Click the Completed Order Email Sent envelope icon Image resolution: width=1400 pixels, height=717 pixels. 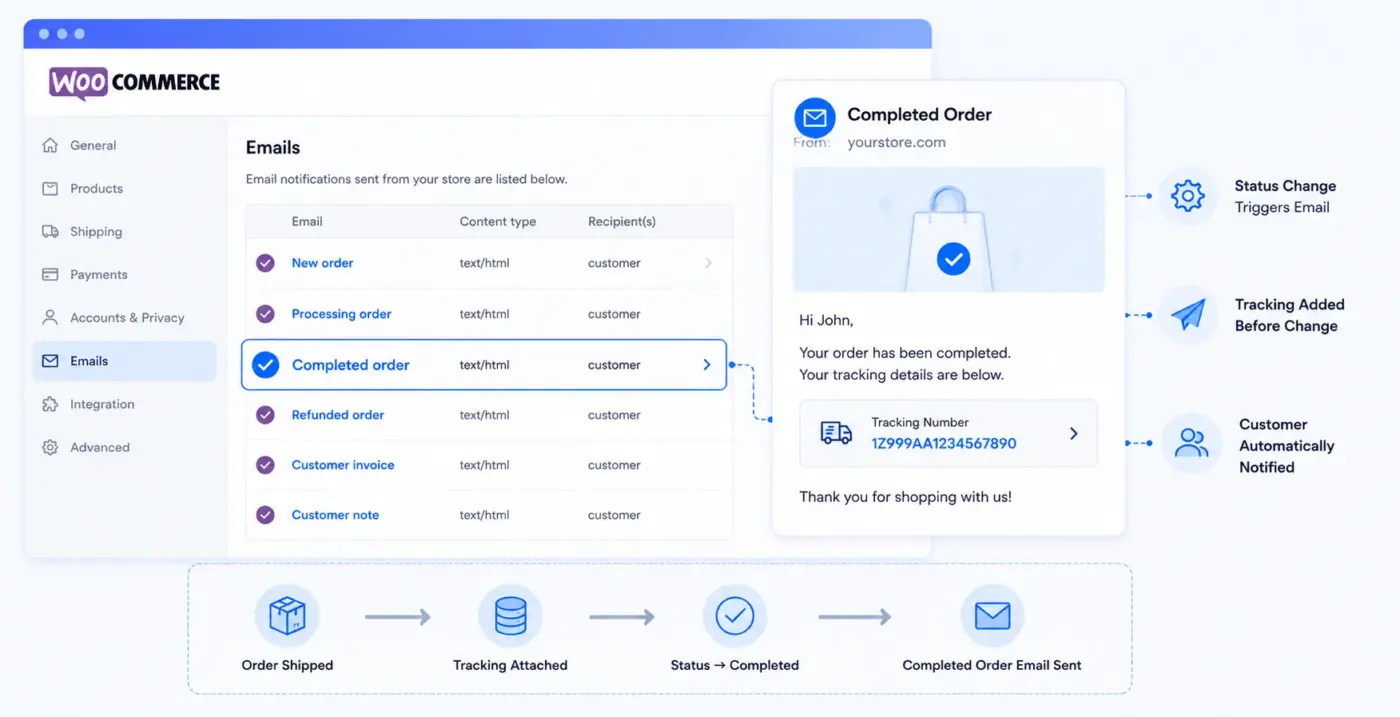click(992, 617)
